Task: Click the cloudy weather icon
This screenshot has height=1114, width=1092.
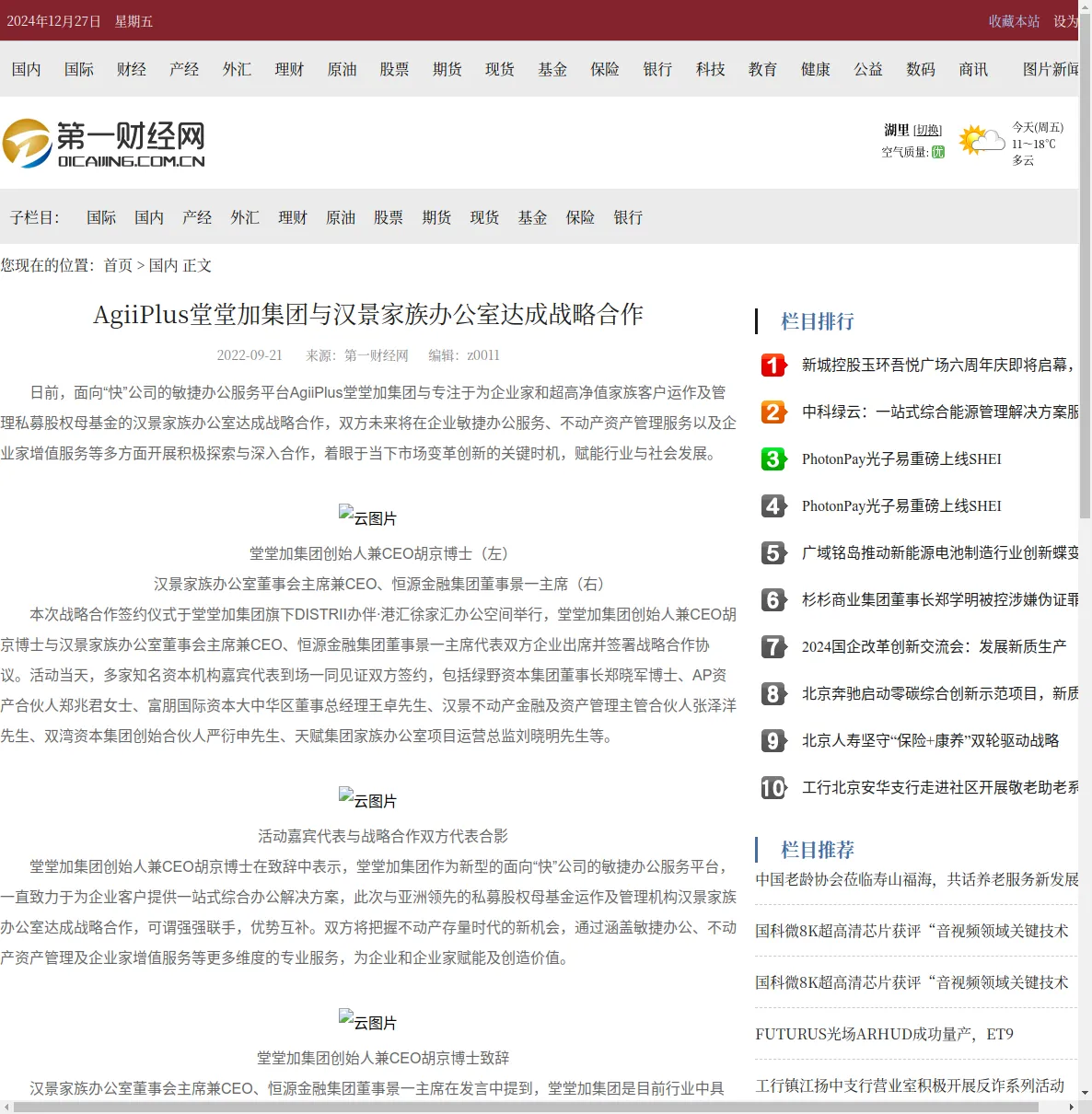Action: pyautogui.click(x=982, y=140)
